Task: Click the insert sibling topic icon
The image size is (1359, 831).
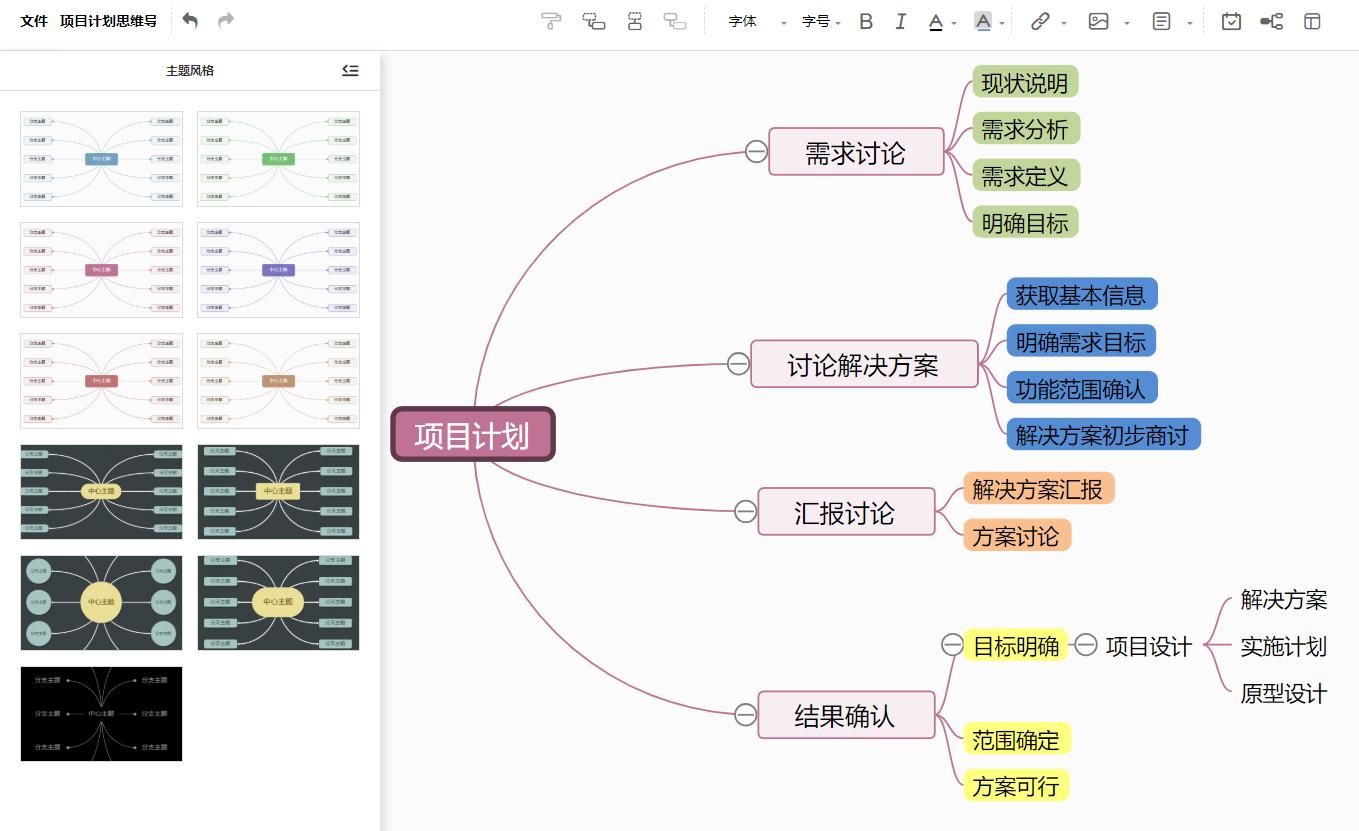Action: [x=594, y=21]
